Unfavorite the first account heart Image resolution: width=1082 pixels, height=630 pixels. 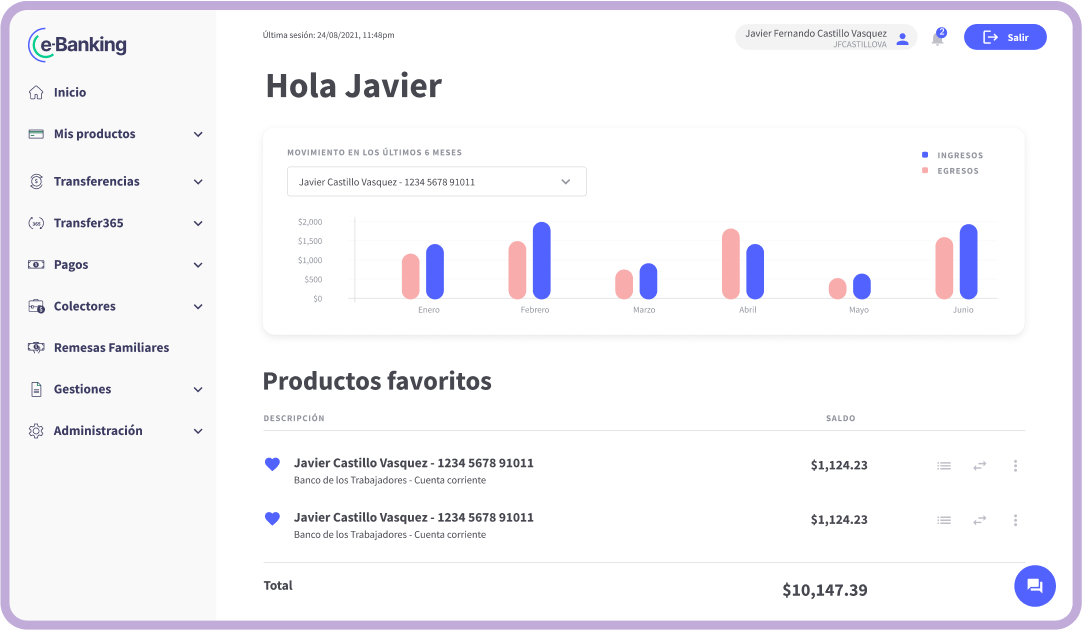click(x=272, y=464)
